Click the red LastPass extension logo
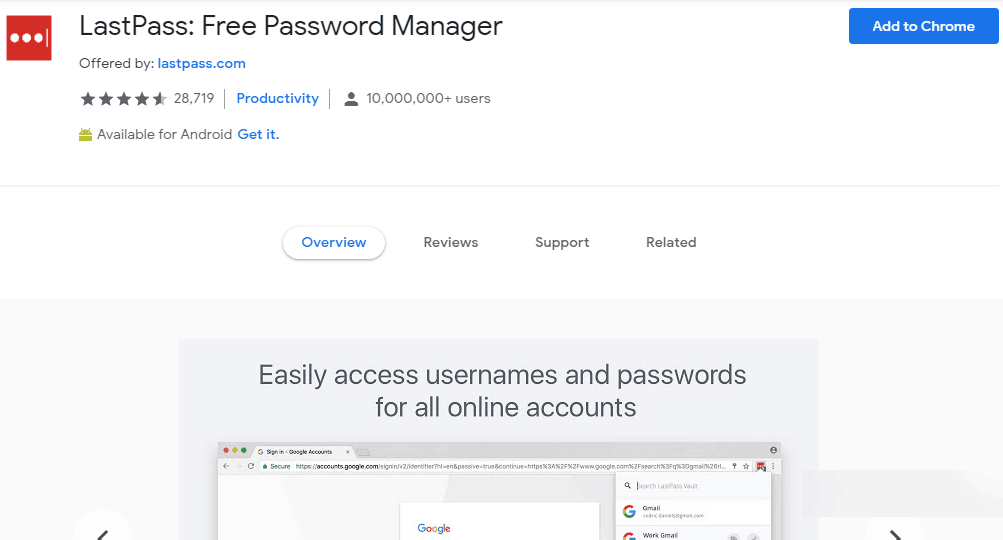The height and width of the screenshot is (540, 1003). point(29,38)
